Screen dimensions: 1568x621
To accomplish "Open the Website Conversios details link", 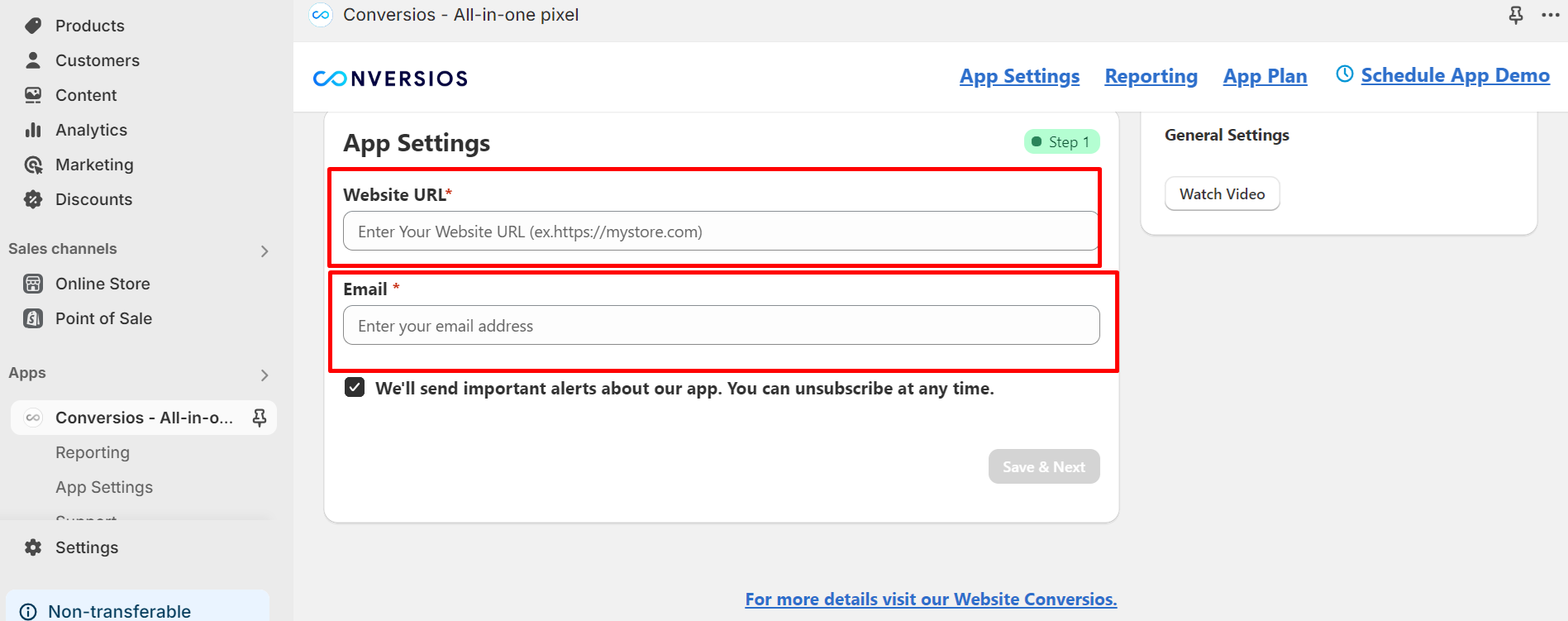I will tap(931, 599).
